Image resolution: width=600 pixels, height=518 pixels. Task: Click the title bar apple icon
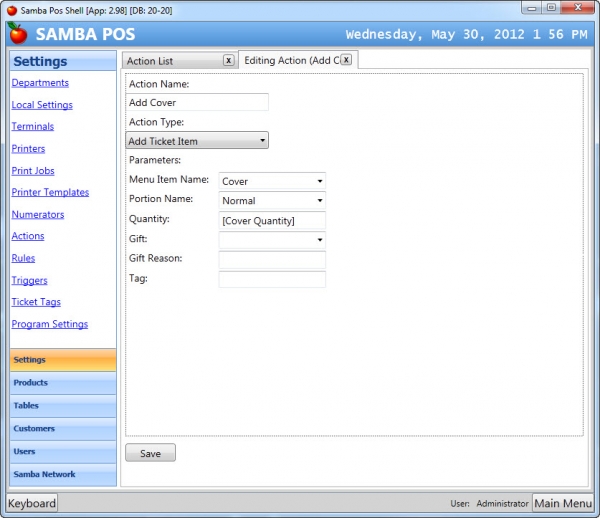[12, 10]
